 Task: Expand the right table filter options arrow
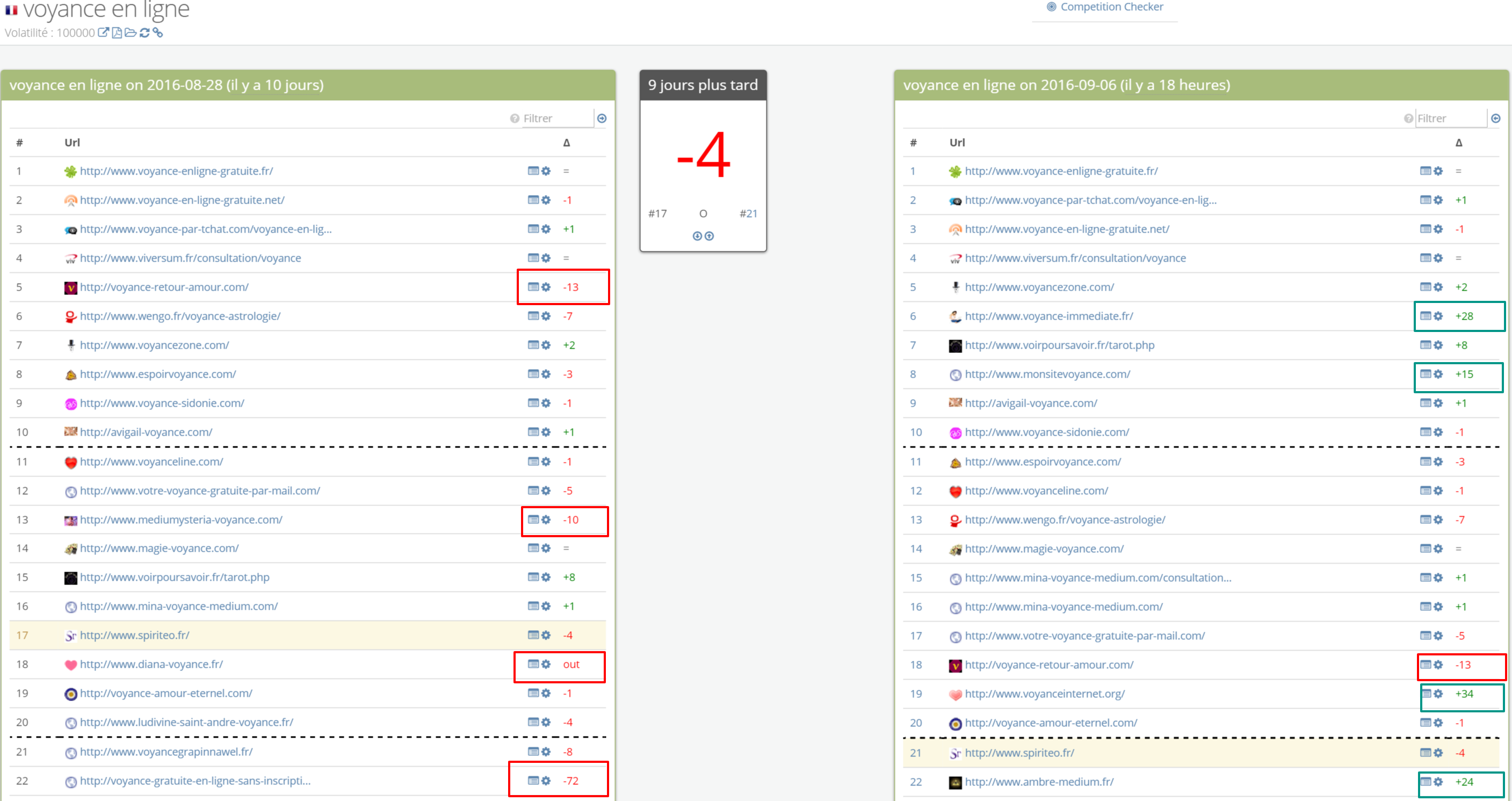[x=1495, y=118]
